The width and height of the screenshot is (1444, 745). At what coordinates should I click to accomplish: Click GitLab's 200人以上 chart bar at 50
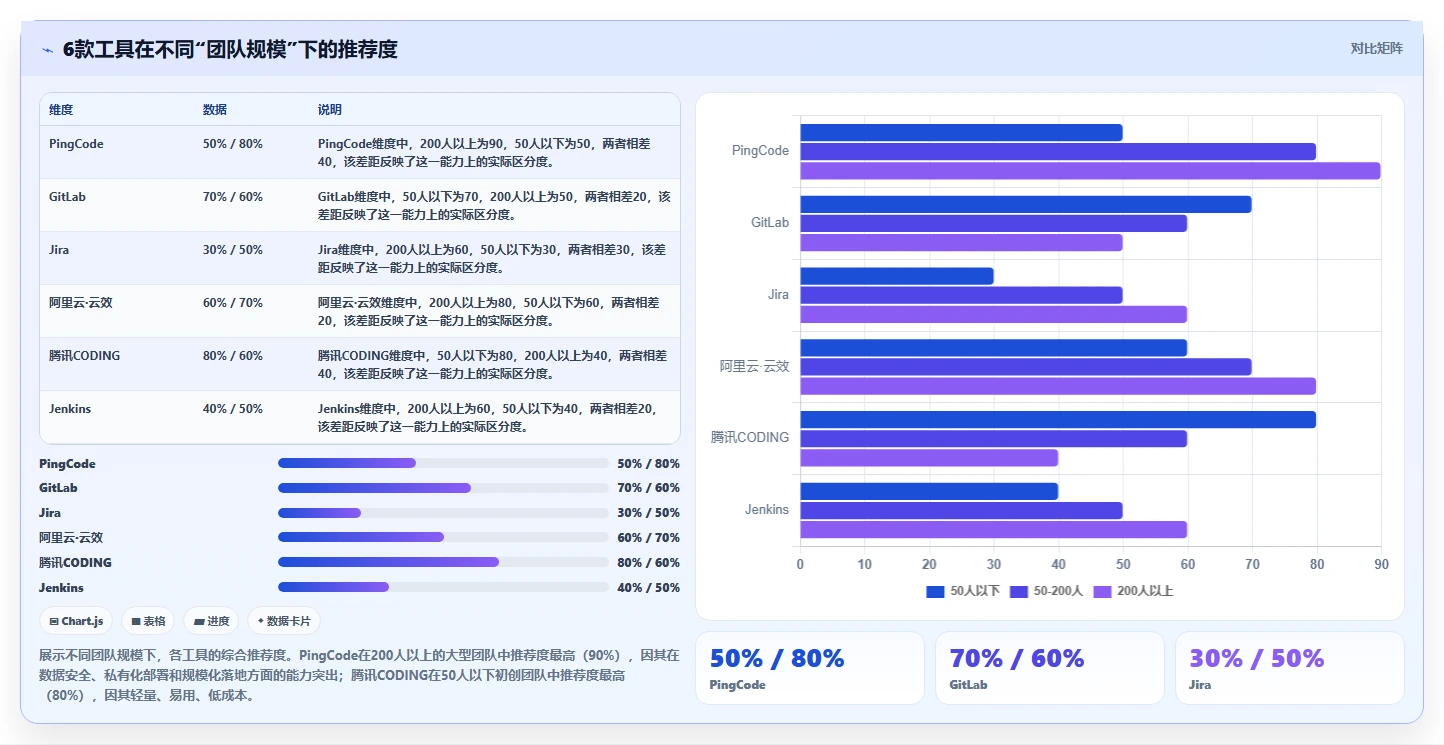pyautogui.click(x=961, y=242)
